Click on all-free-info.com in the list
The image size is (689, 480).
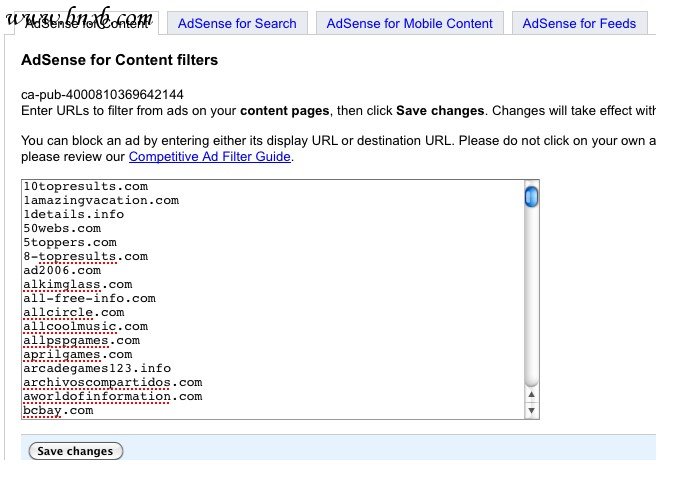click(89, 299)
